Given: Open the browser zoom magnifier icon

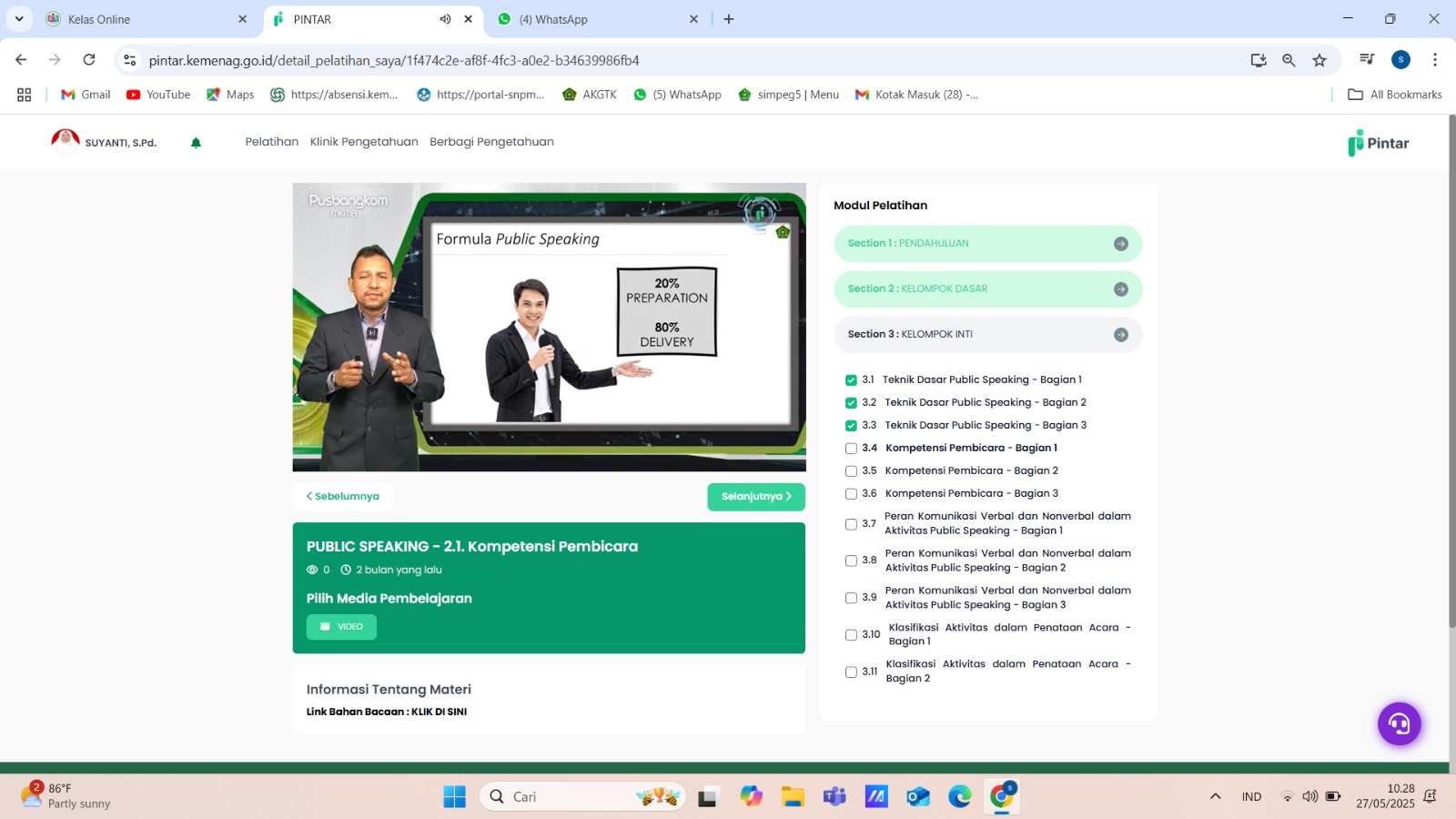Looking at the screenshot, I should 1289,60.
